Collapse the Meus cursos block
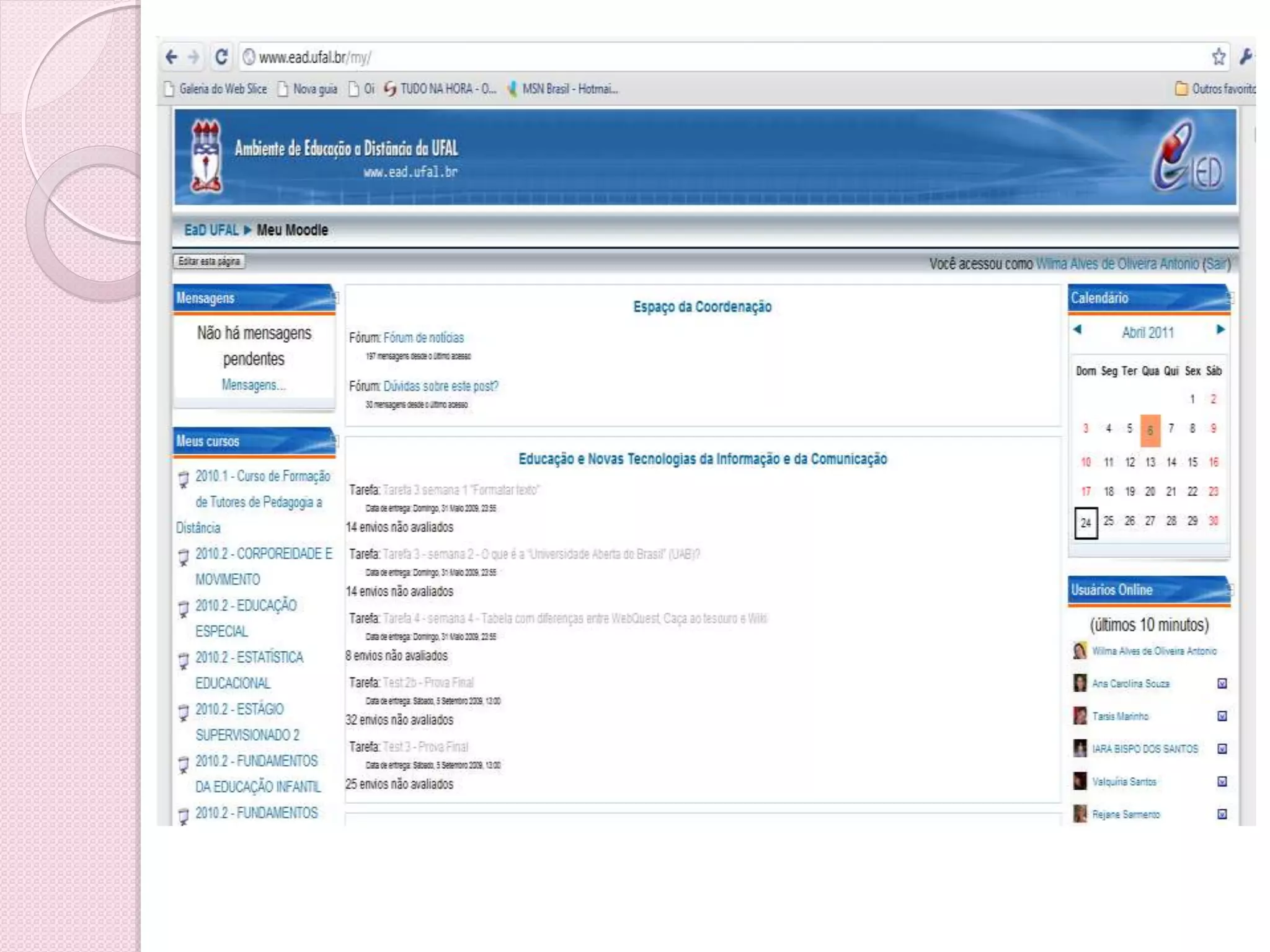 (335, 441)
